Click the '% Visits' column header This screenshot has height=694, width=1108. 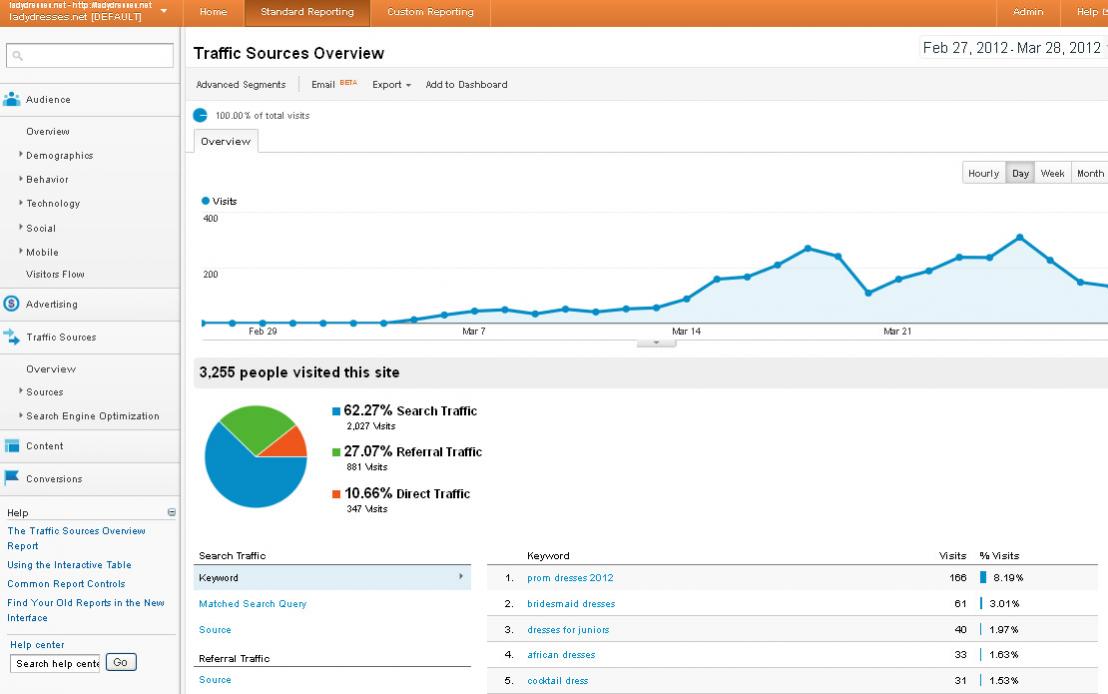[999, 555]
